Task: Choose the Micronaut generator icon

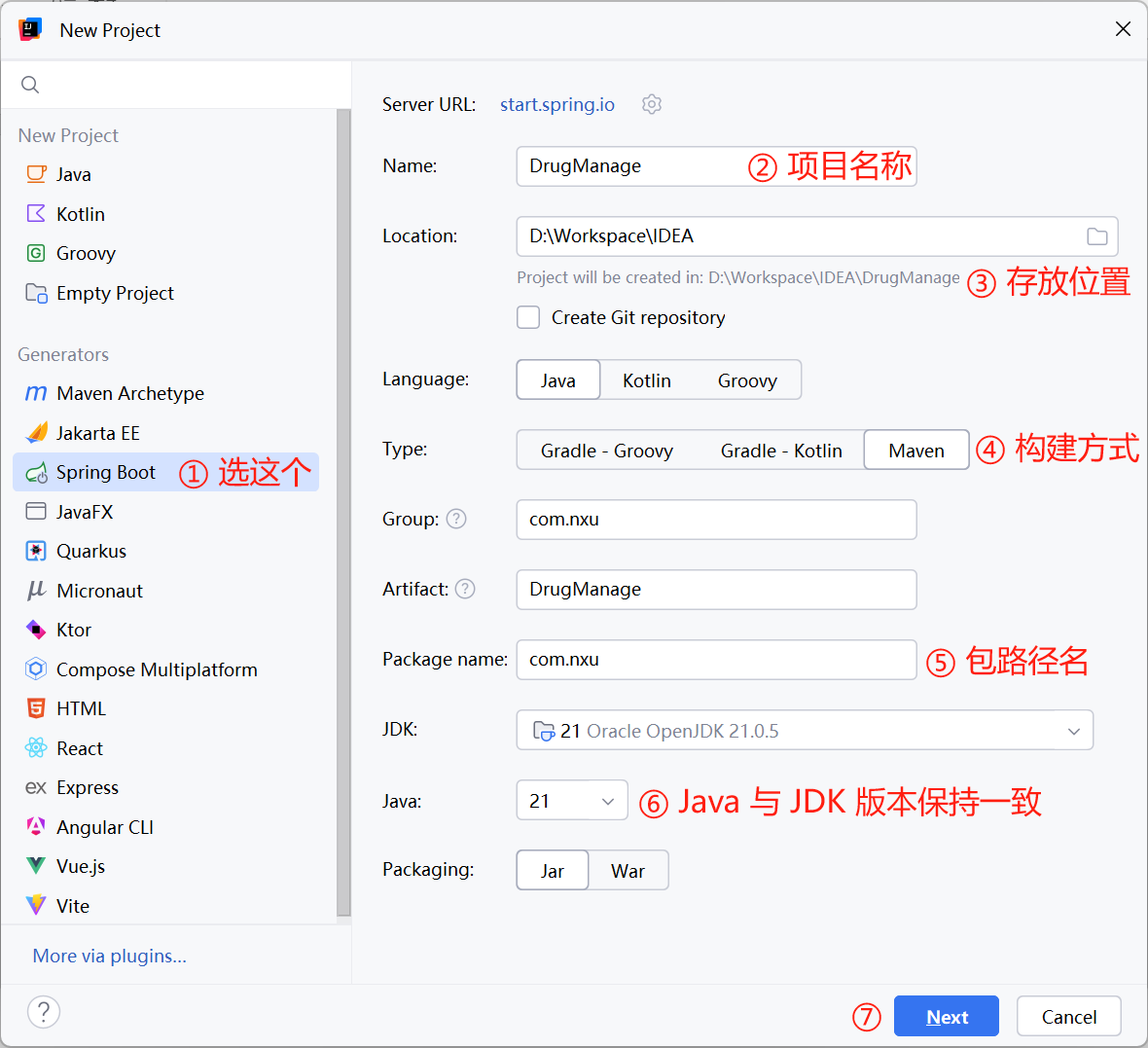Action: 36,591
